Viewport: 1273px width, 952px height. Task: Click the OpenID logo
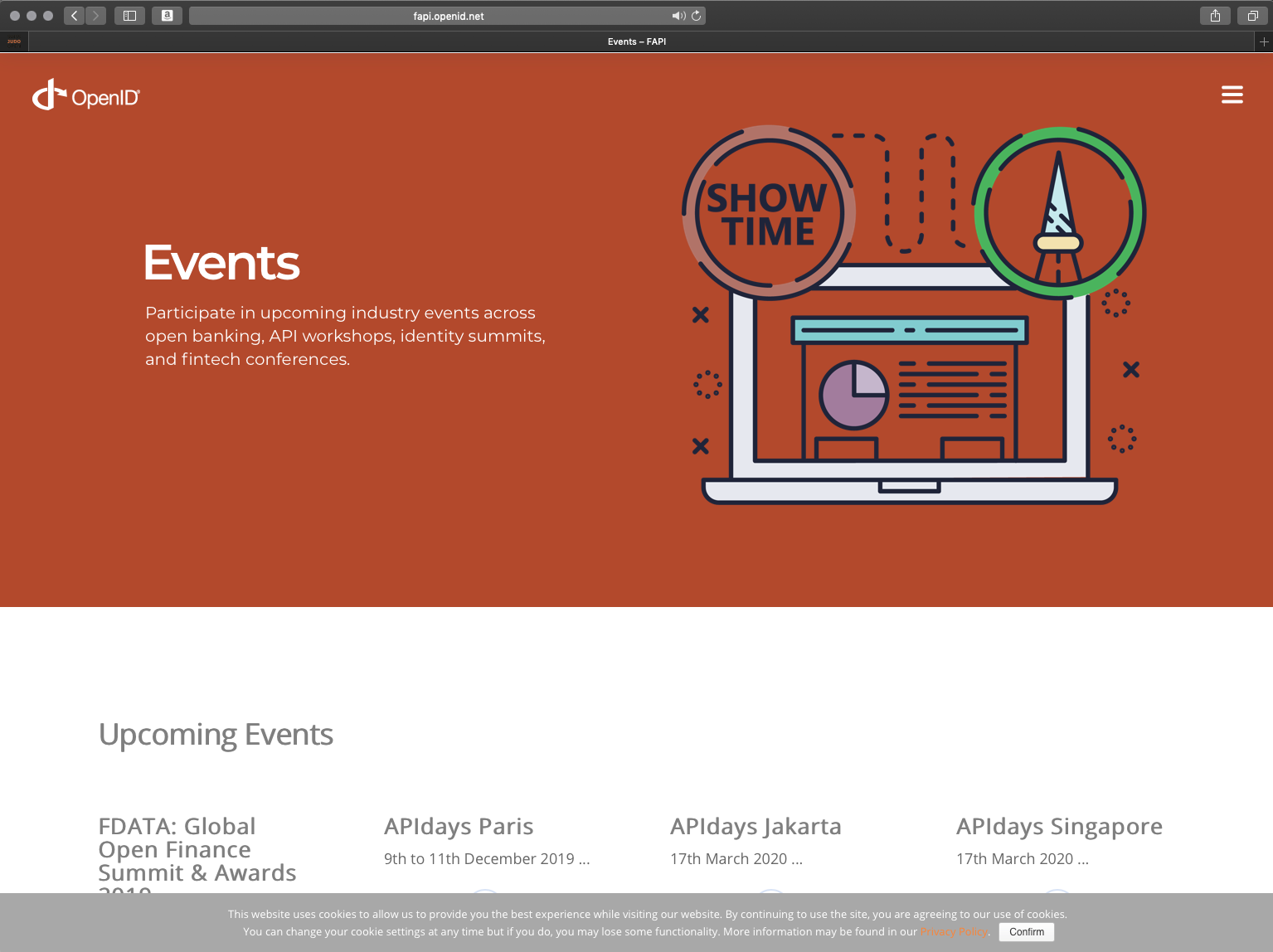point(86,95)
